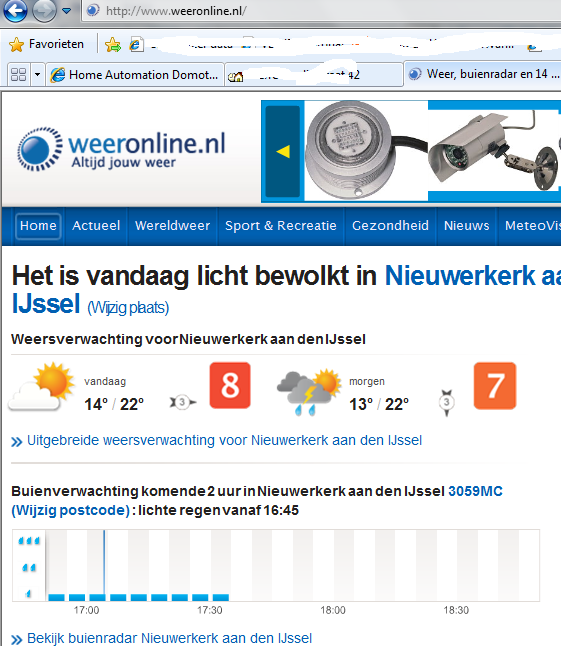Click the 17:30 label on rain chart
The image size is (561, 646).
click(x=210, y=610)
